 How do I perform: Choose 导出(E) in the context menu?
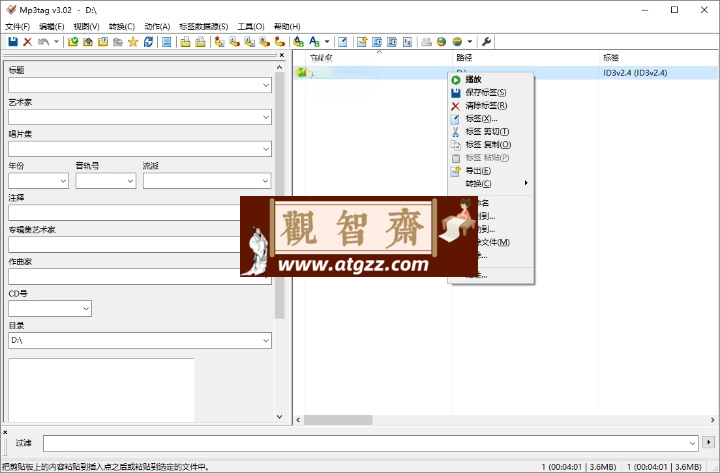tap(490, 171)
